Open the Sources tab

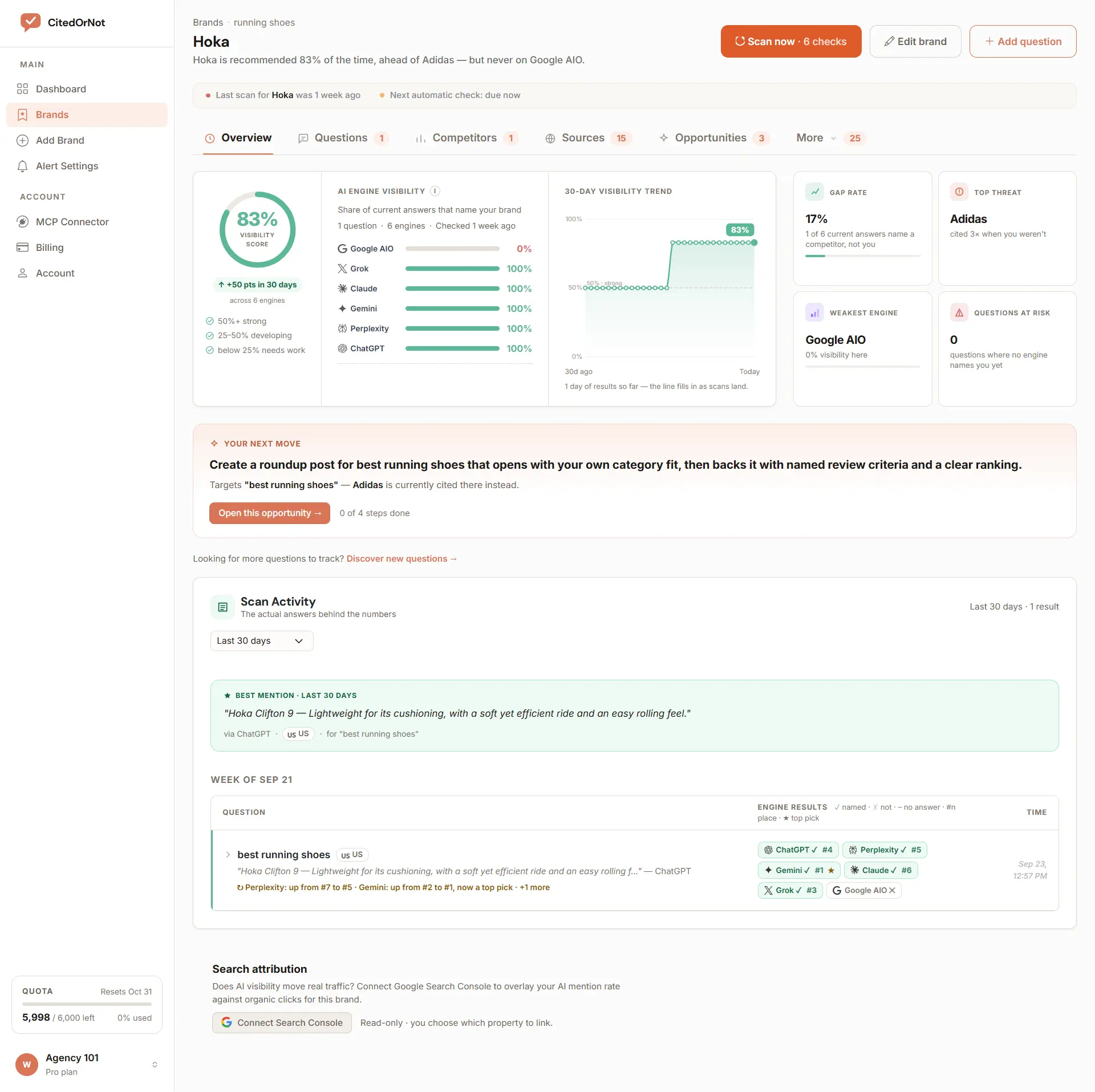tap(589, 138)
